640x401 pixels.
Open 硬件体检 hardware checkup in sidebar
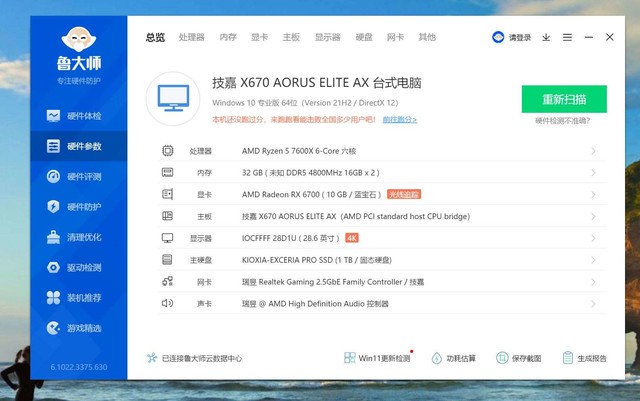[x=78, y=116]
